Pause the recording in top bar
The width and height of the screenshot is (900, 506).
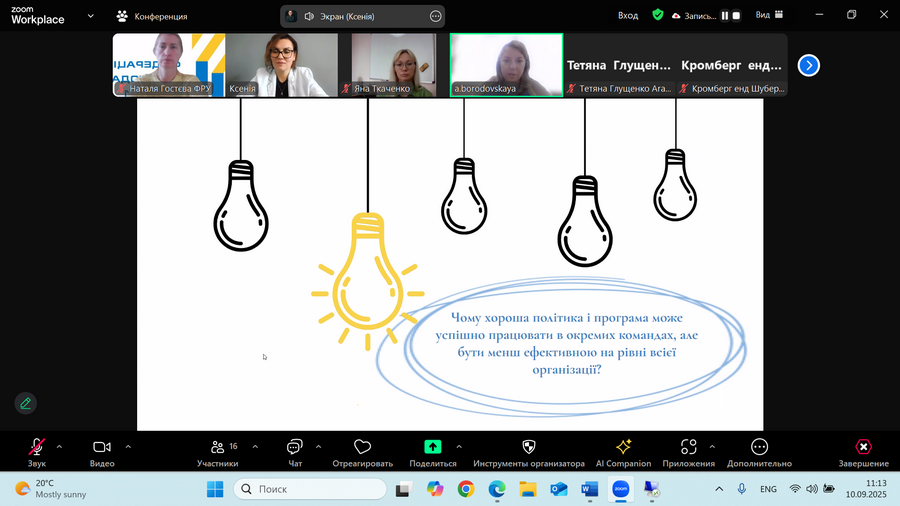click(x=725, y=16)
